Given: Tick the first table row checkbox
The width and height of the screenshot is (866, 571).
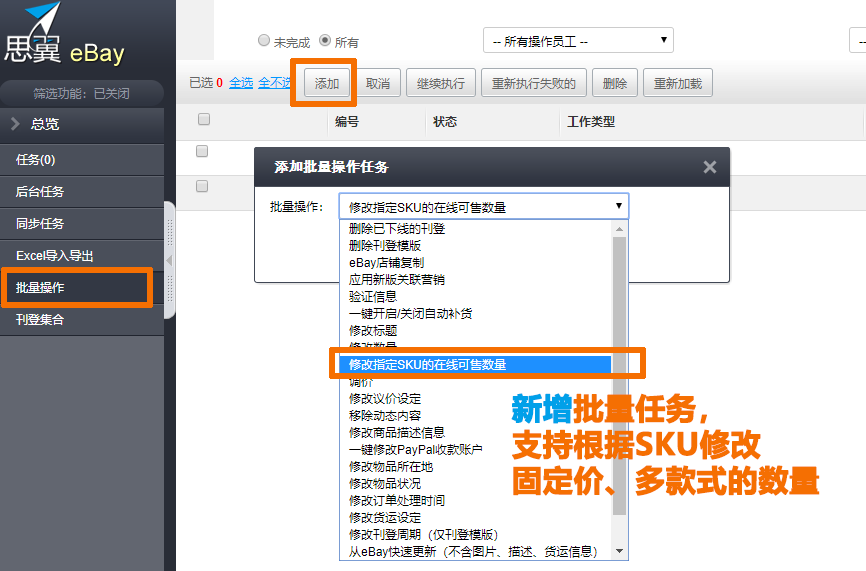Looking at the screenshot, I should pyautogui.click(x=202, y=151).
